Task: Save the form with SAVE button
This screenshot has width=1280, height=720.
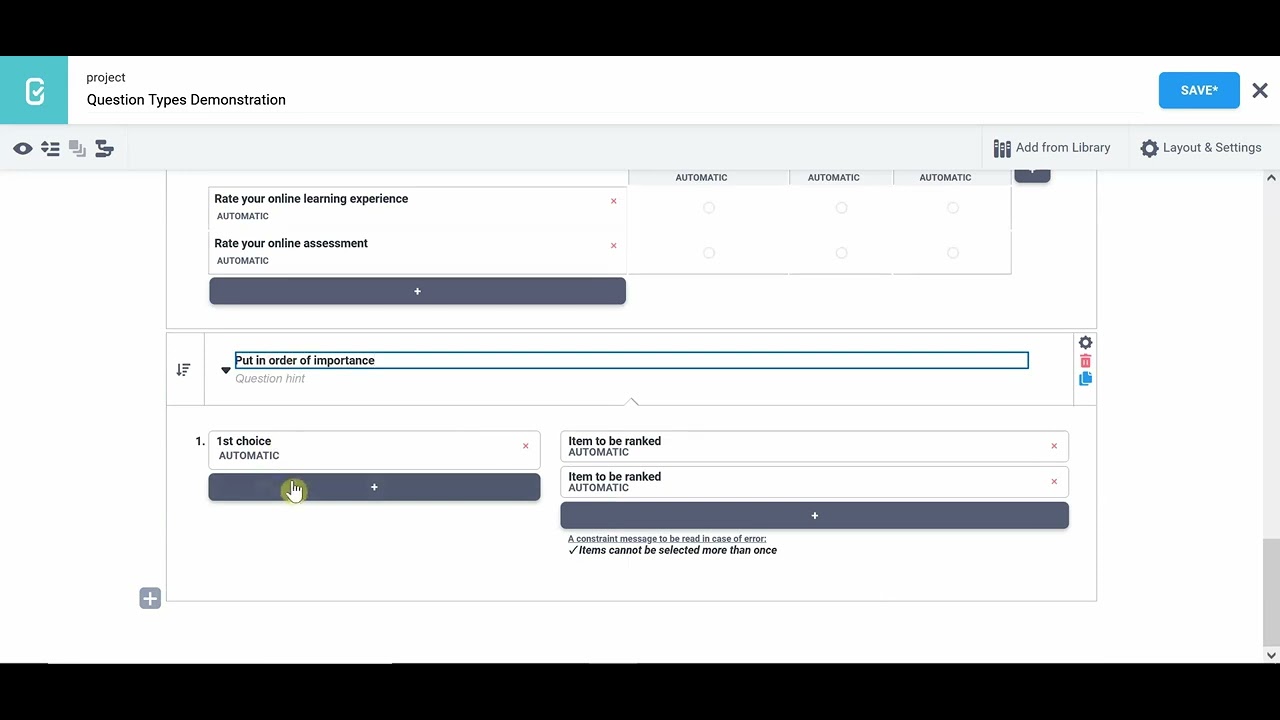Action: [x=1199, y=91]
